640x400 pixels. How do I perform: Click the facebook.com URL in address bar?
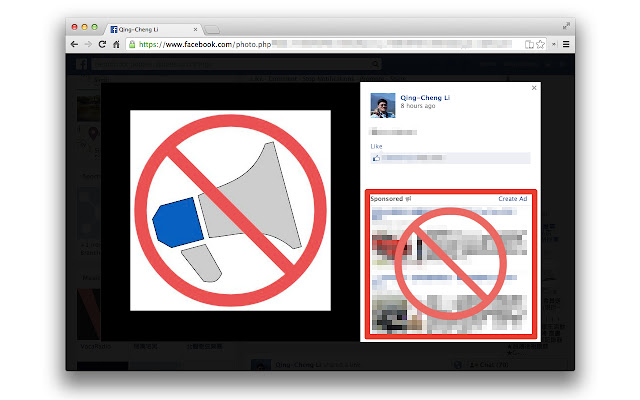[205, 44]
